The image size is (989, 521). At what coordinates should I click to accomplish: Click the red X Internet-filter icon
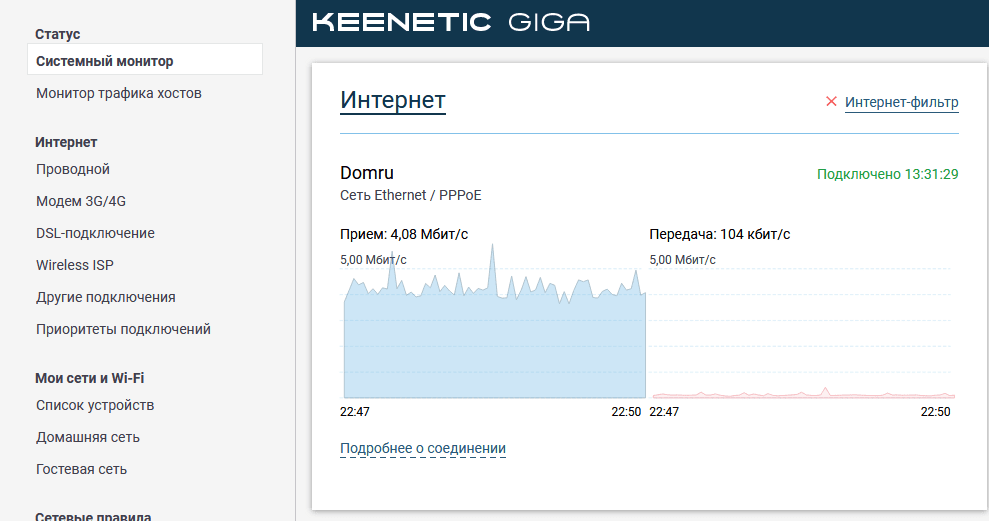coord(831,101)
